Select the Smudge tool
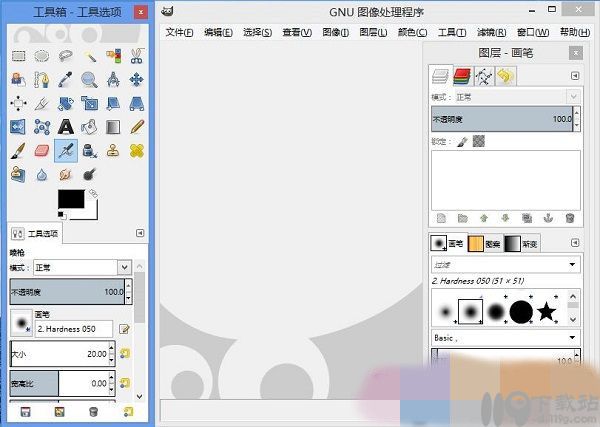Image resolution: width=600 pixels, height=427 pixels. tap(65, 175)
